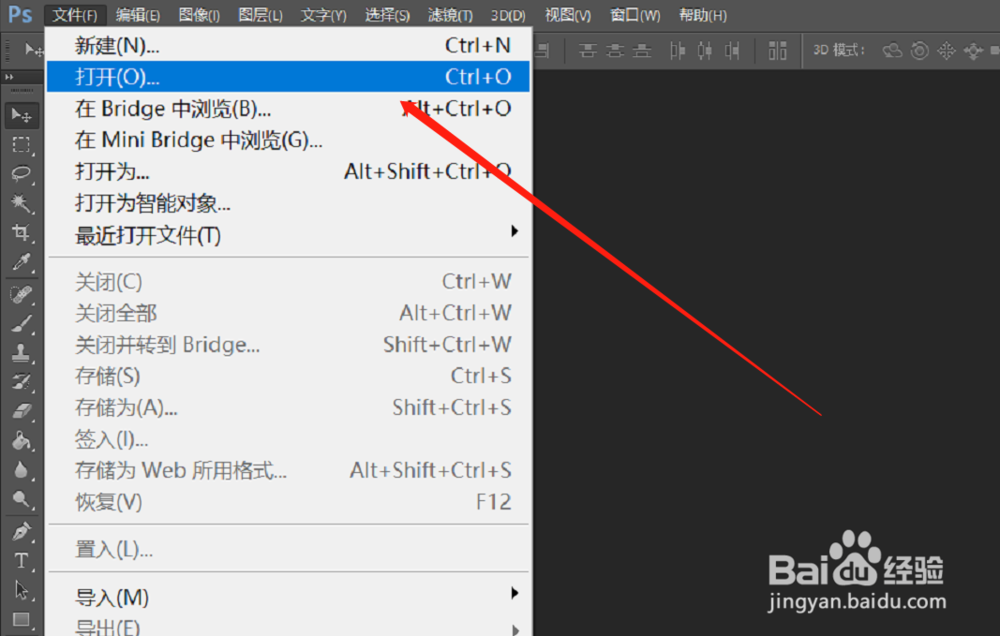
Task: Click the Distribute Top Edges icon
Action: click(587, 50)
